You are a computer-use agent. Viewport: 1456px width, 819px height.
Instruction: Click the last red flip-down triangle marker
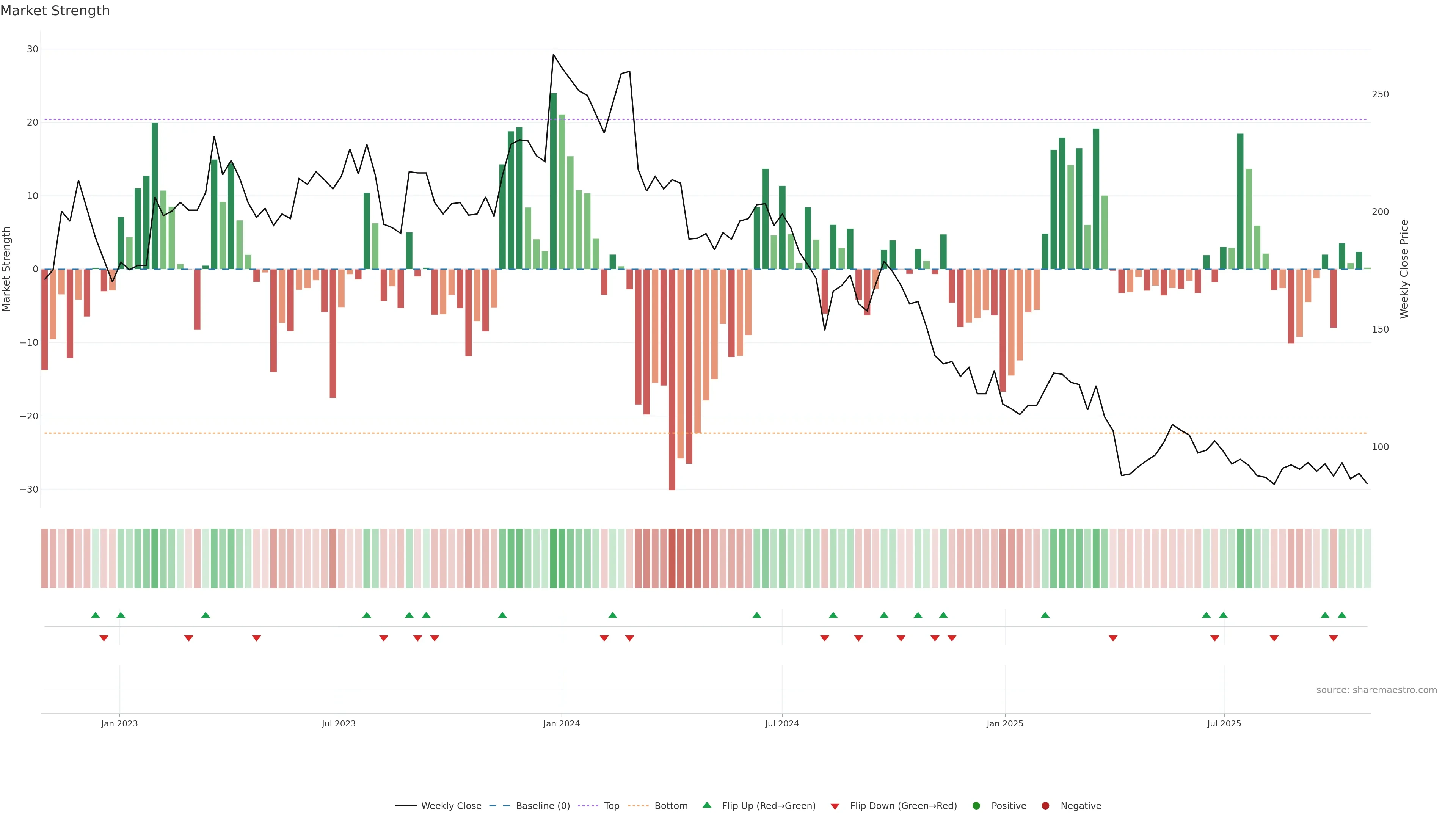click(x=1334, y=638)
